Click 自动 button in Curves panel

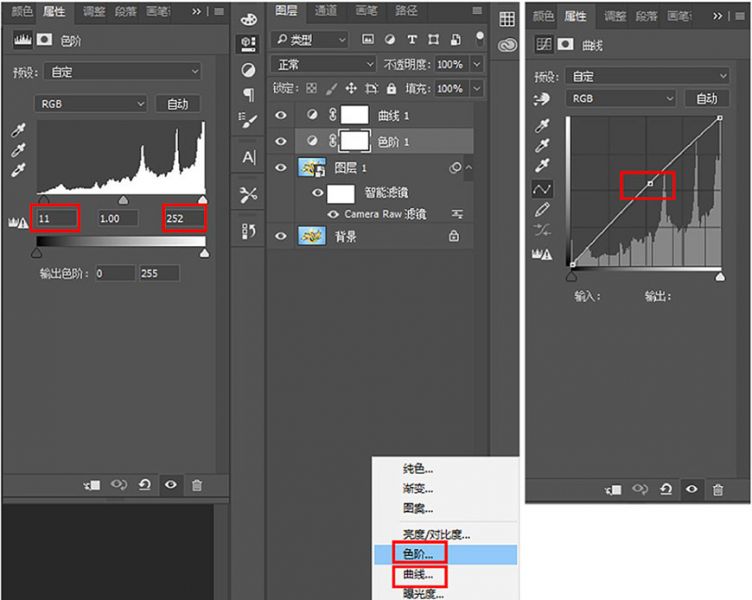707,99
